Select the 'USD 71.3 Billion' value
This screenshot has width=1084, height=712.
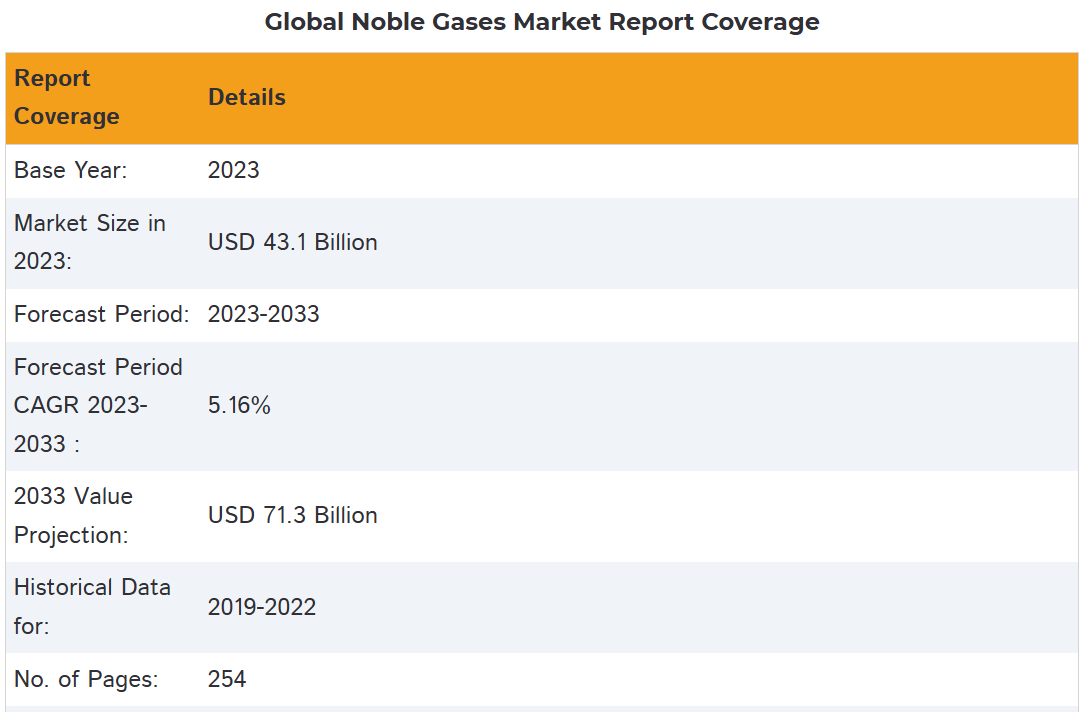(293, 516)
